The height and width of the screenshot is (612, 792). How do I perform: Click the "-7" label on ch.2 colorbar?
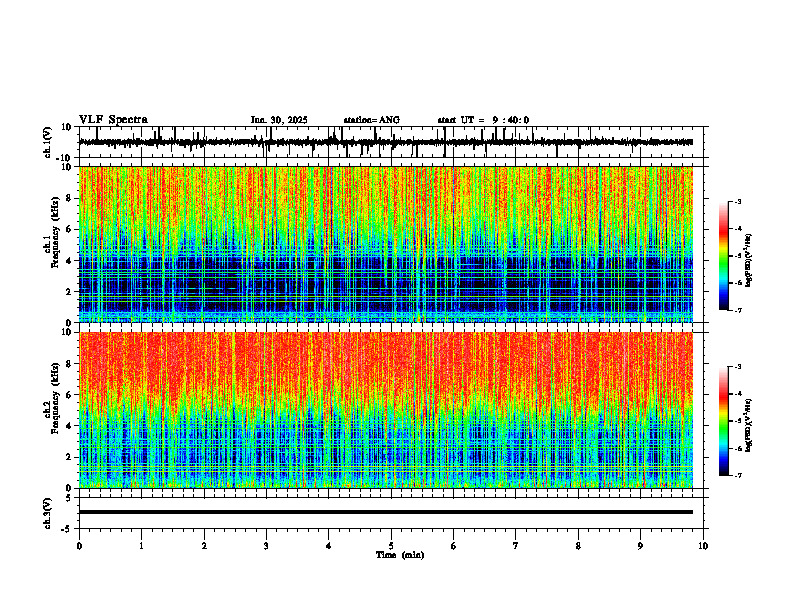pyautogui.click(x=737, y=476)
